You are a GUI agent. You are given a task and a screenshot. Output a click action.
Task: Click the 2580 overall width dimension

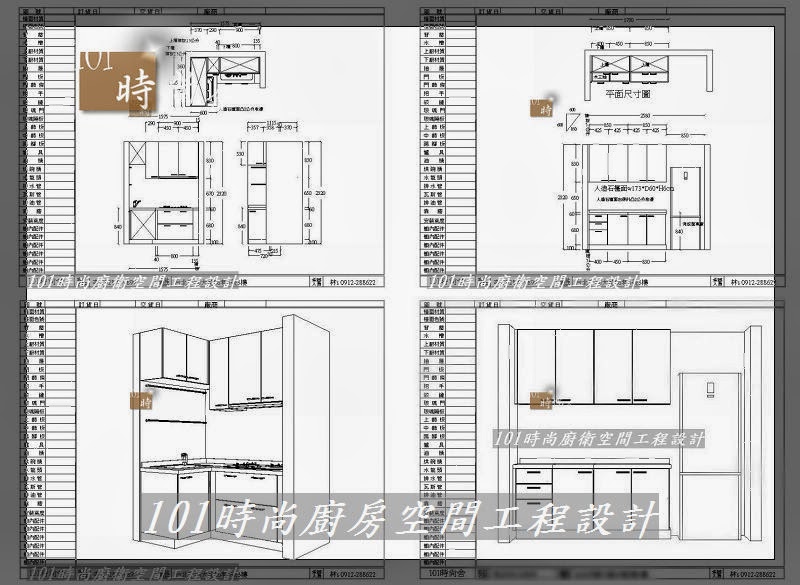(645, 116)
